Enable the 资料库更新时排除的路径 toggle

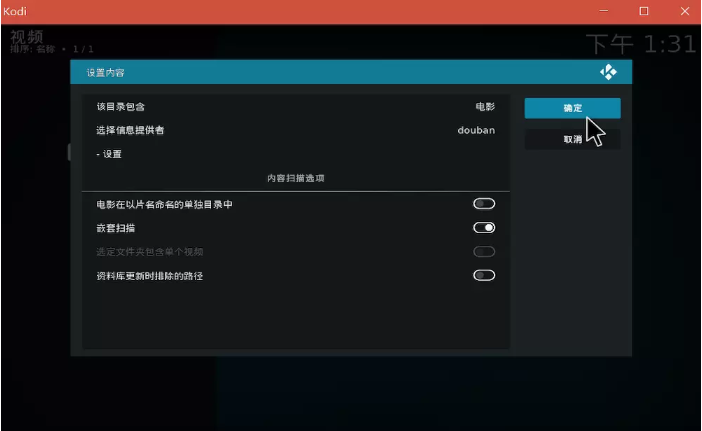click(x=484, y=276)
